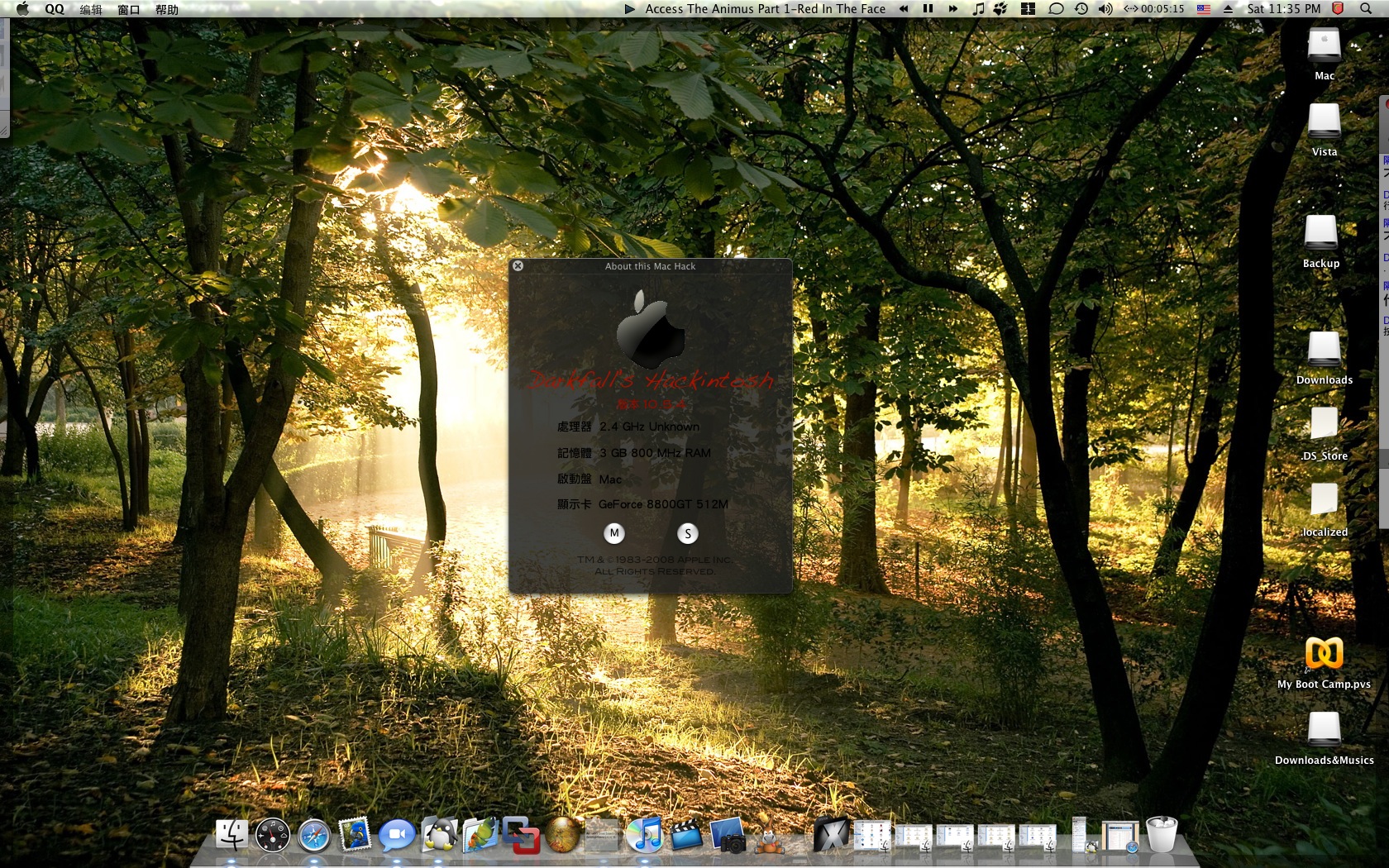The width and height of the screenshot is (1389, 868).
Task: Click the 3 GB 800 MHz RAM text
Action: coord(655,453)
